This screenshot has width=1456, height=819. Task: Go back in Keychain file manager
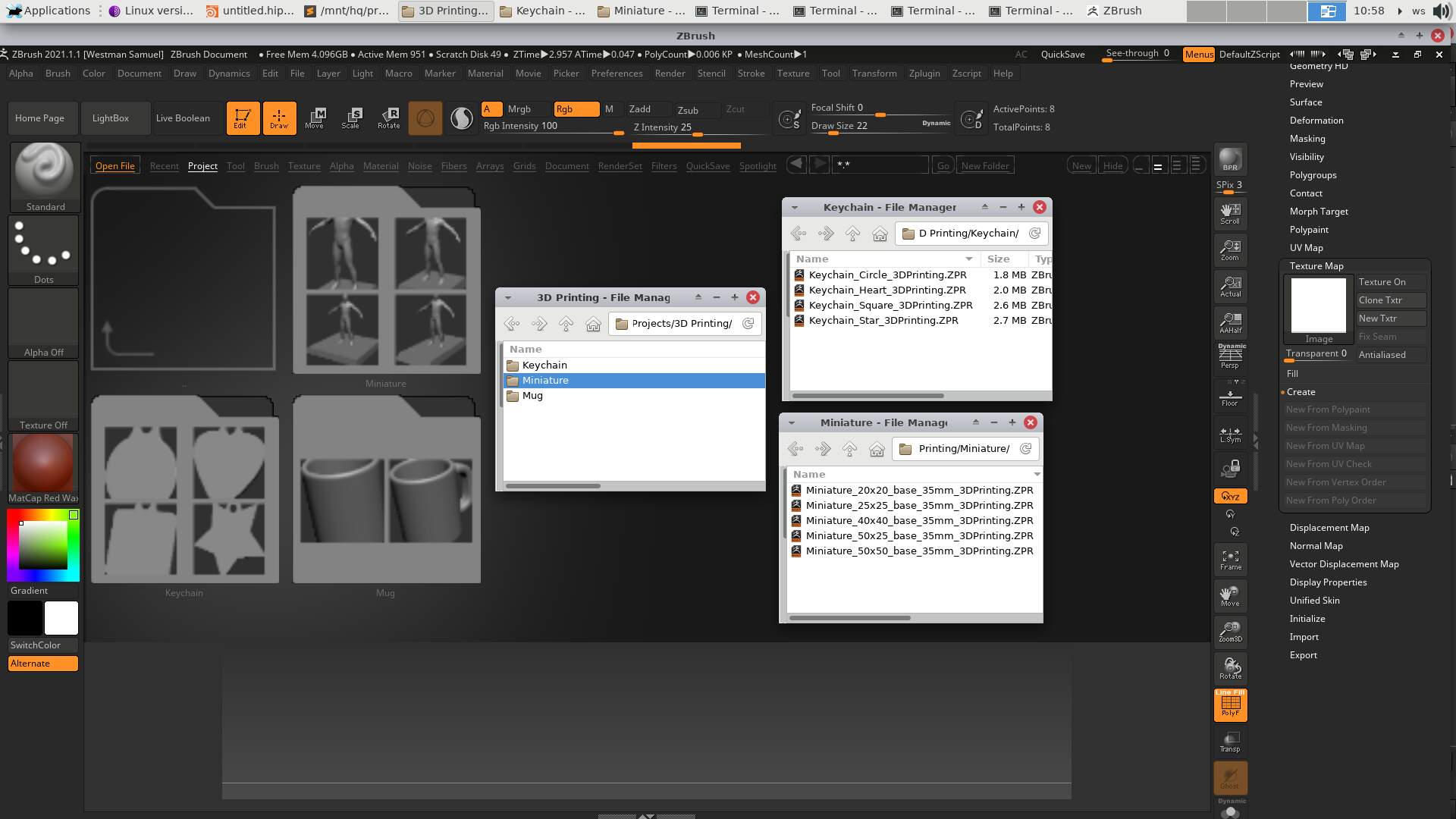click(798, 234)
